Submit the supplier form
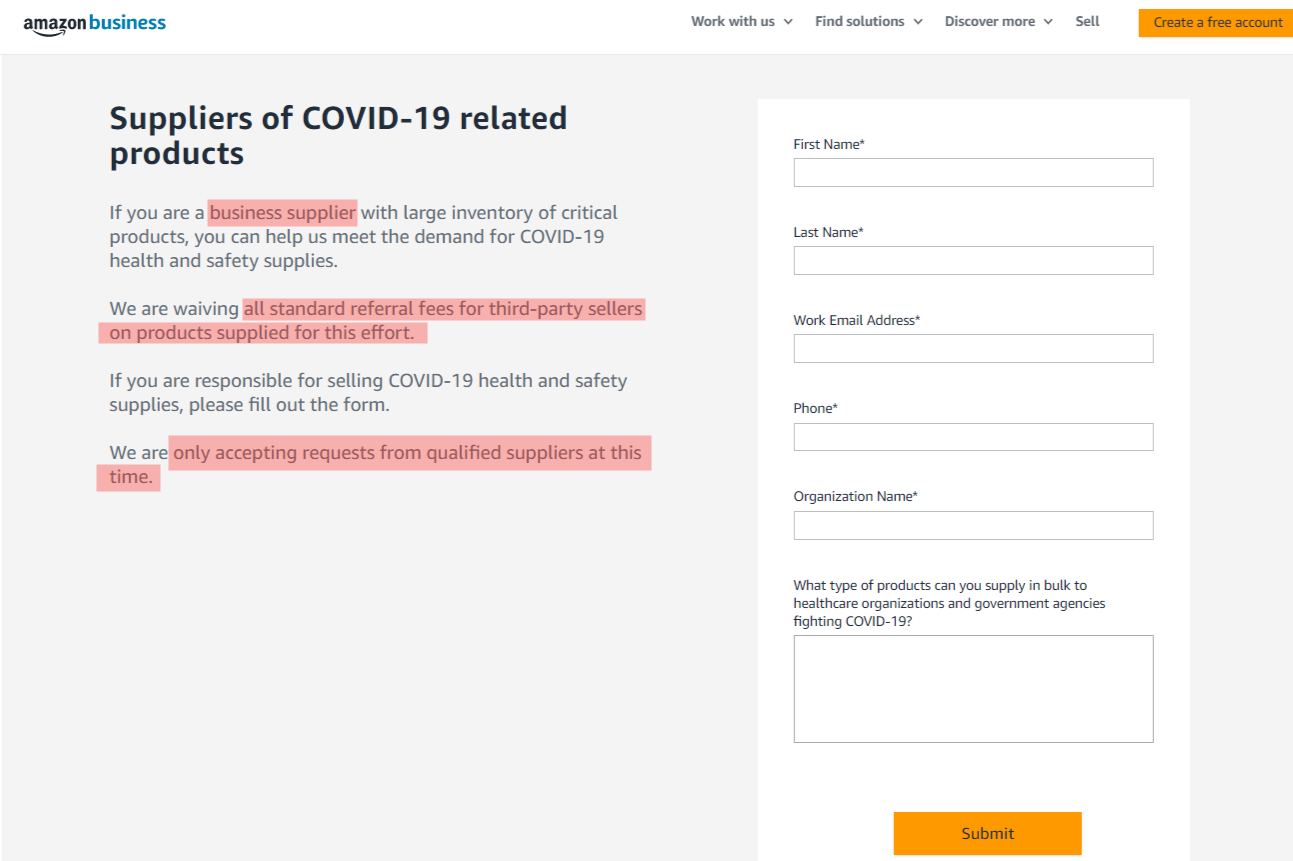 [987, 833]
